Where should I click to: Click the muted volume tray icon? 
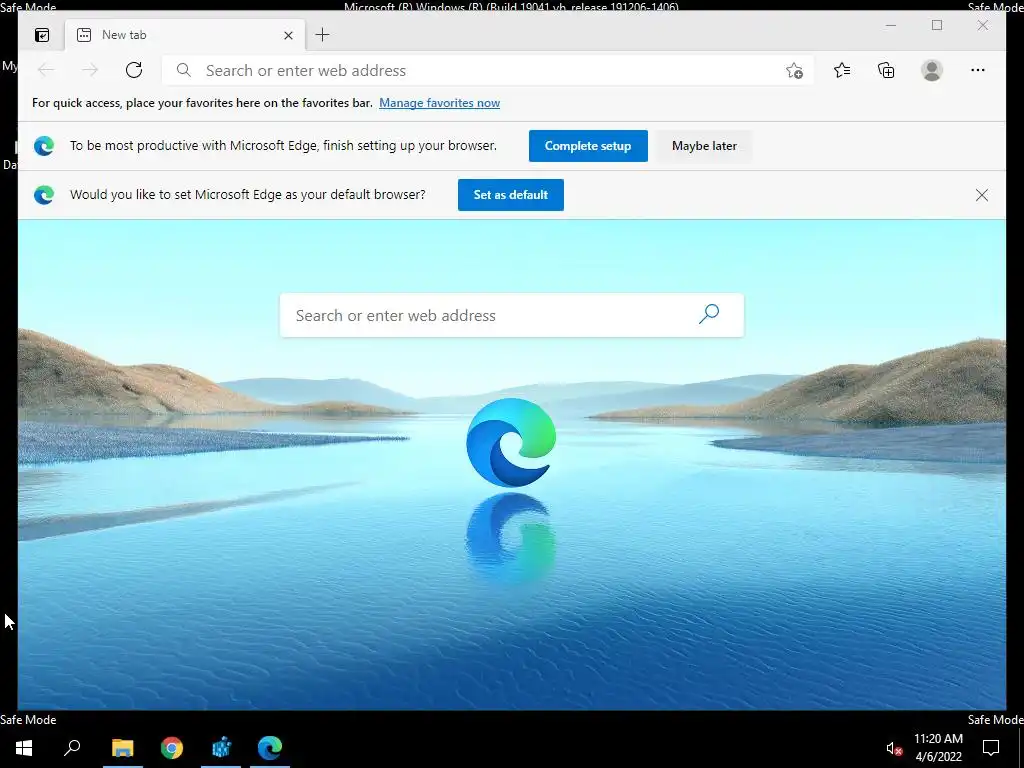pos(893,748)
